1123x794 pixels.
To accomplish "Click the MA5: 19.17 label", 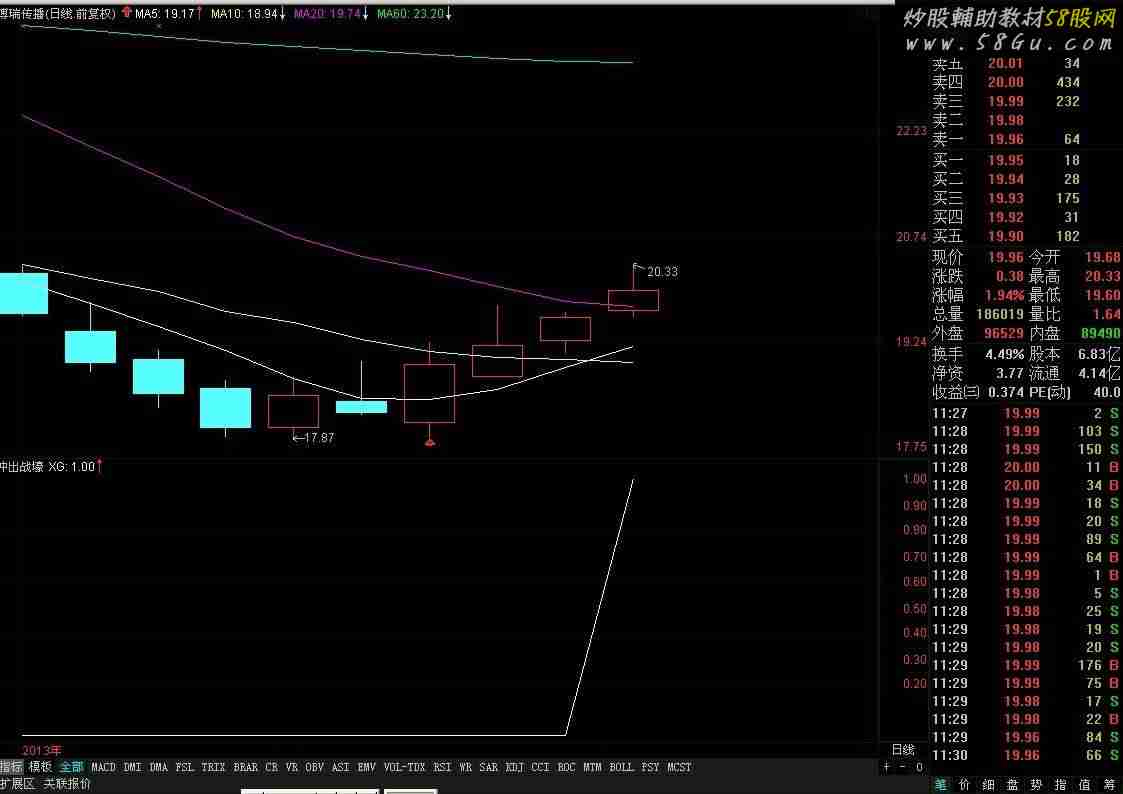I will [x=166, y=13].
